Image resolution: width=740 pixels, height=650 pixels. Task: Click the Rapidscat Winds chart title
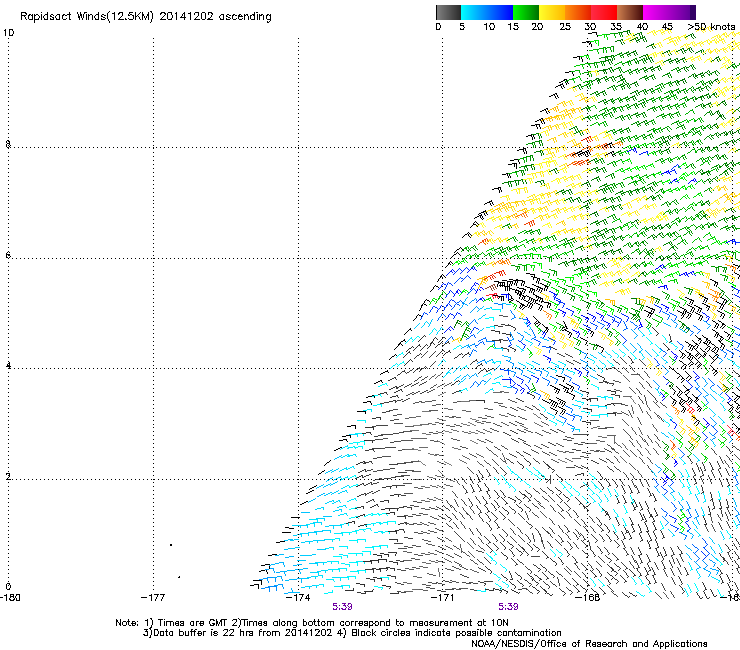146,17
